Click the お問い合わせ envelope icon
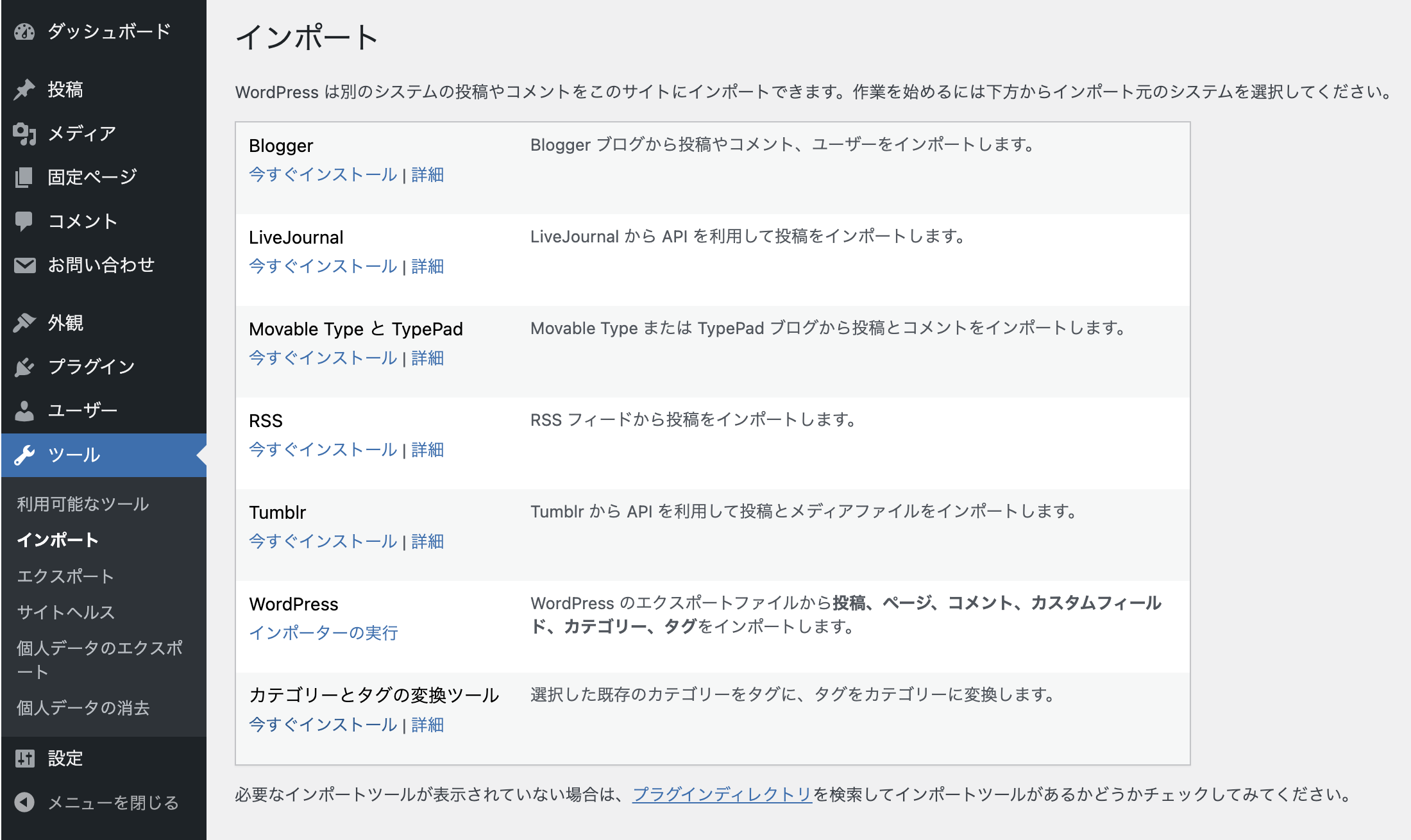This screenshot has width=1411, height=840. pos(24,264)
